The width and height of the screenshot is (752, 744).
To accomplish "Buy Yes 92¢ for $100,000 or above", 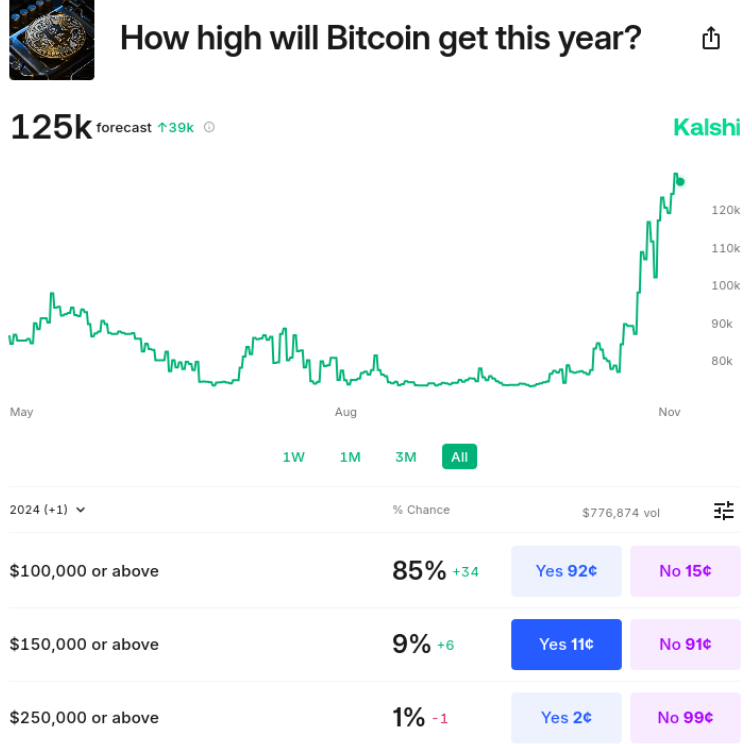I will (x=566, y=571).
